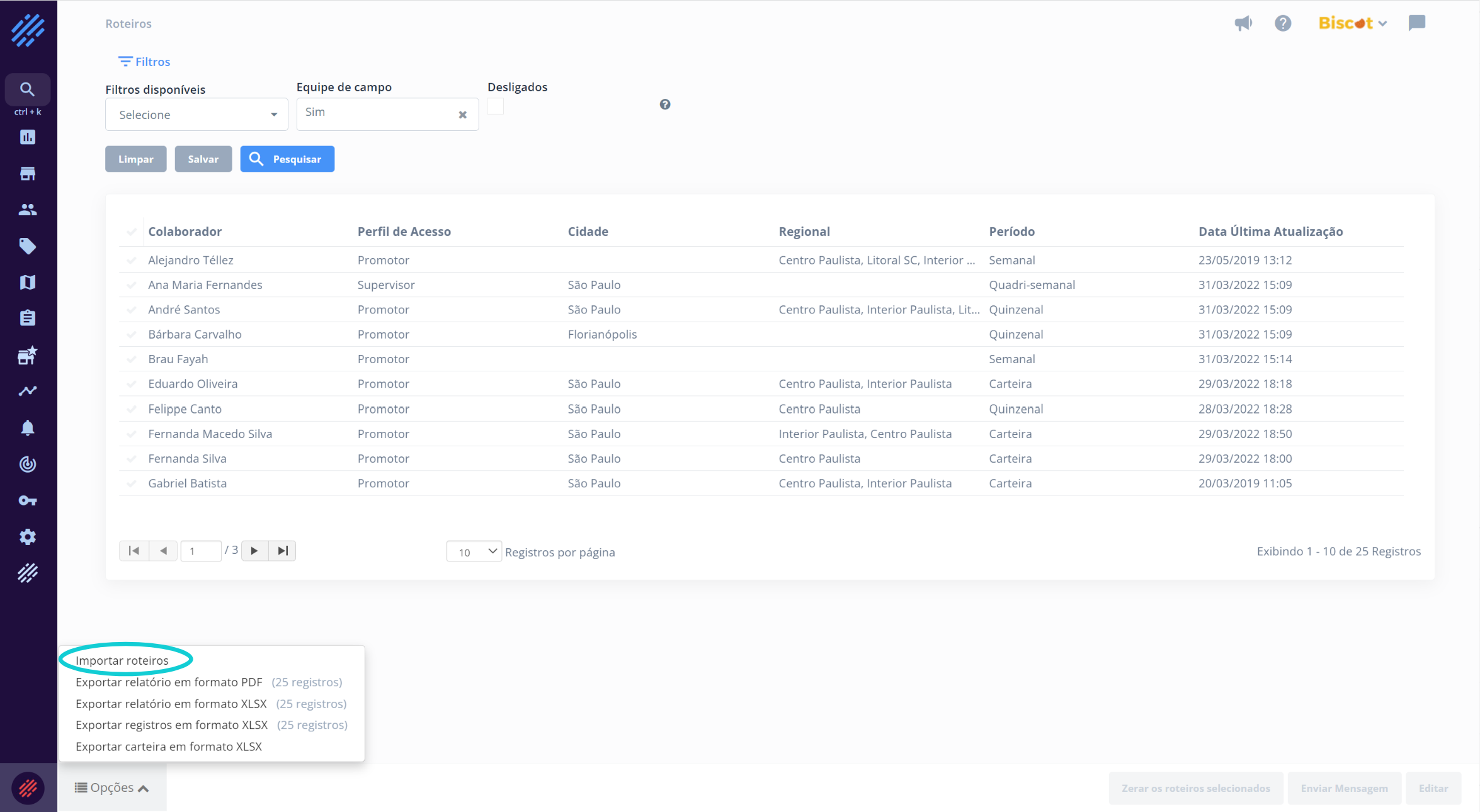1480x812 pixels.
Task: Open announcements megaphone icon
Action: tap(1243, 23)
